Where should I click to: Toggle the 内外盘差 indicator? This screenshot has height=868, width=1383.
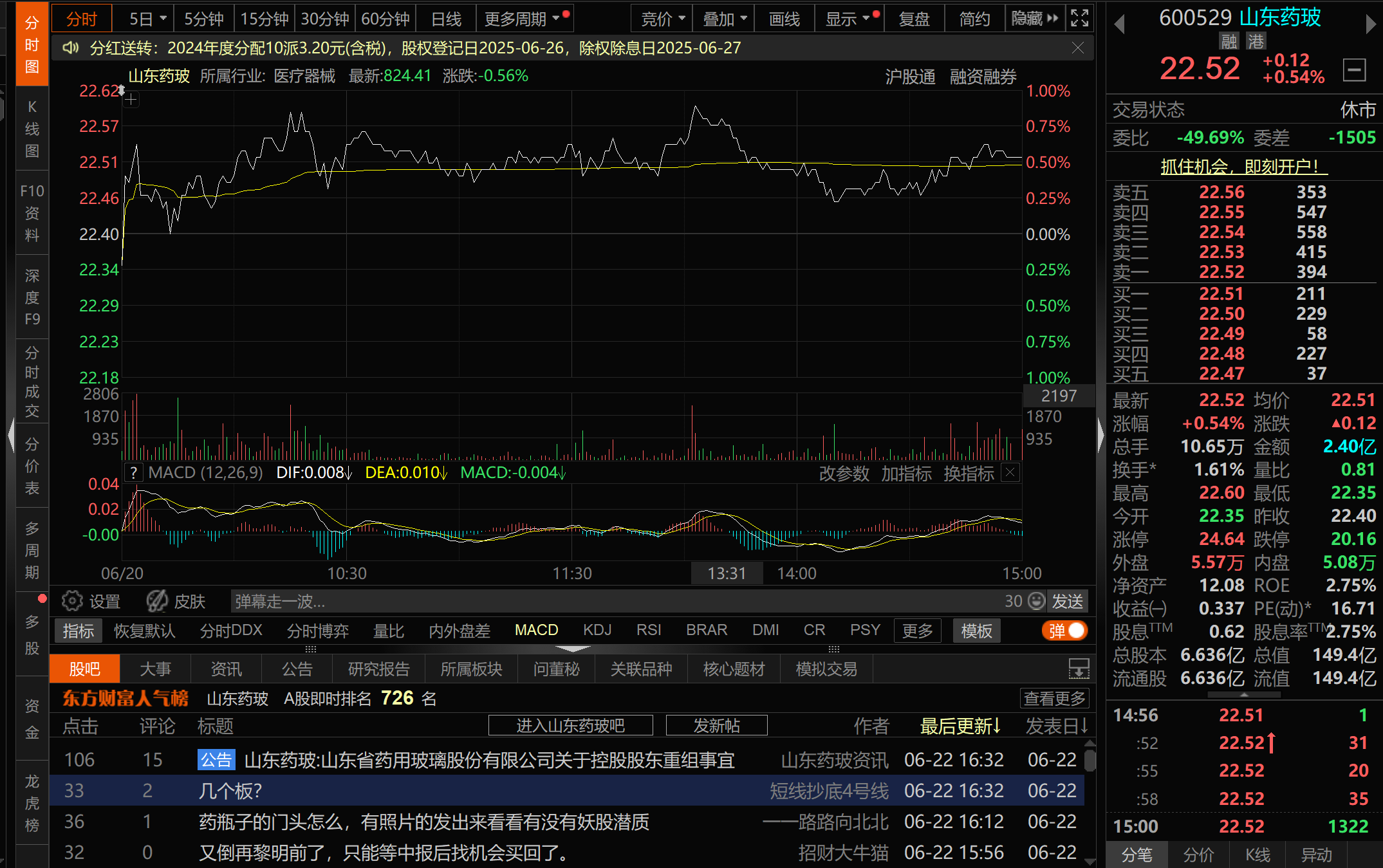459,631
